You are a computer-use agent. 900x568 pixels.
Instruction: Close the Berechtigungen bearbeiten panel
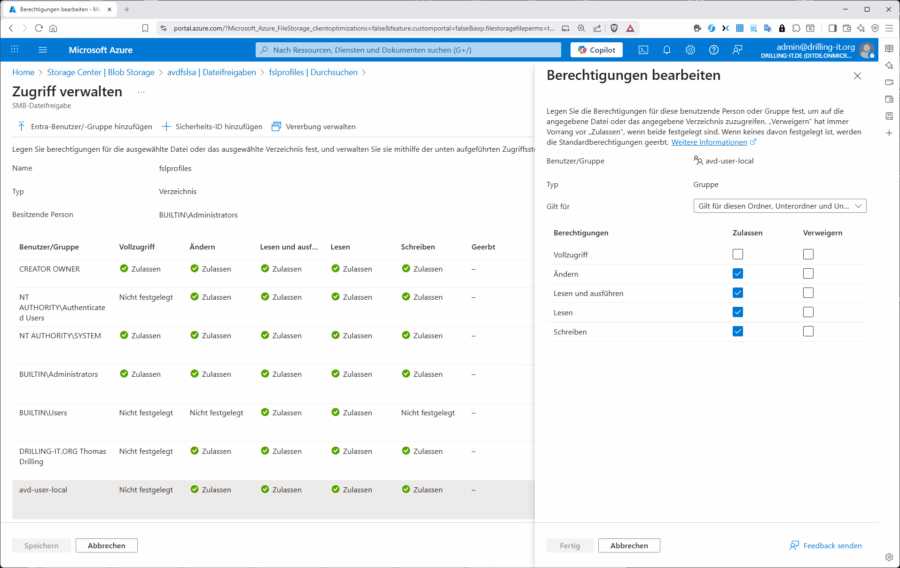(857, 76)
